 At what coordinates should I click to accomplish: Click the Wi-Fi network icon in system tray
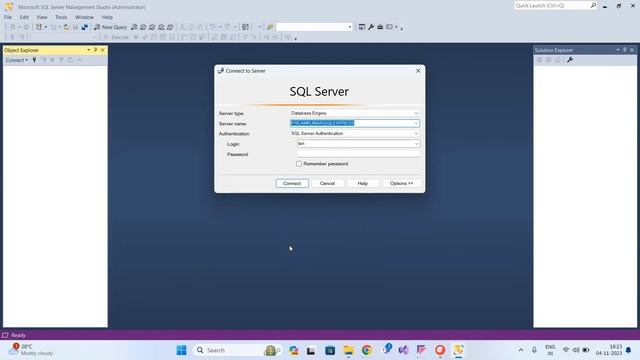tap(566, 350)
